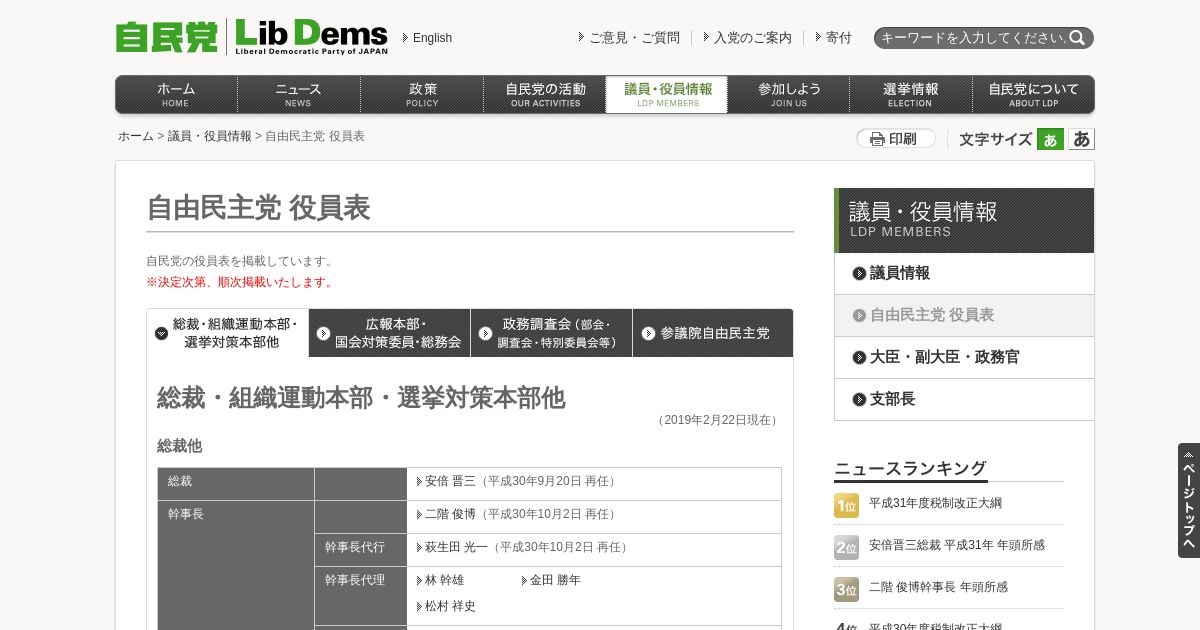Open news 安倍晋三総裁 平成31年 年頭所感

(957, 545)
